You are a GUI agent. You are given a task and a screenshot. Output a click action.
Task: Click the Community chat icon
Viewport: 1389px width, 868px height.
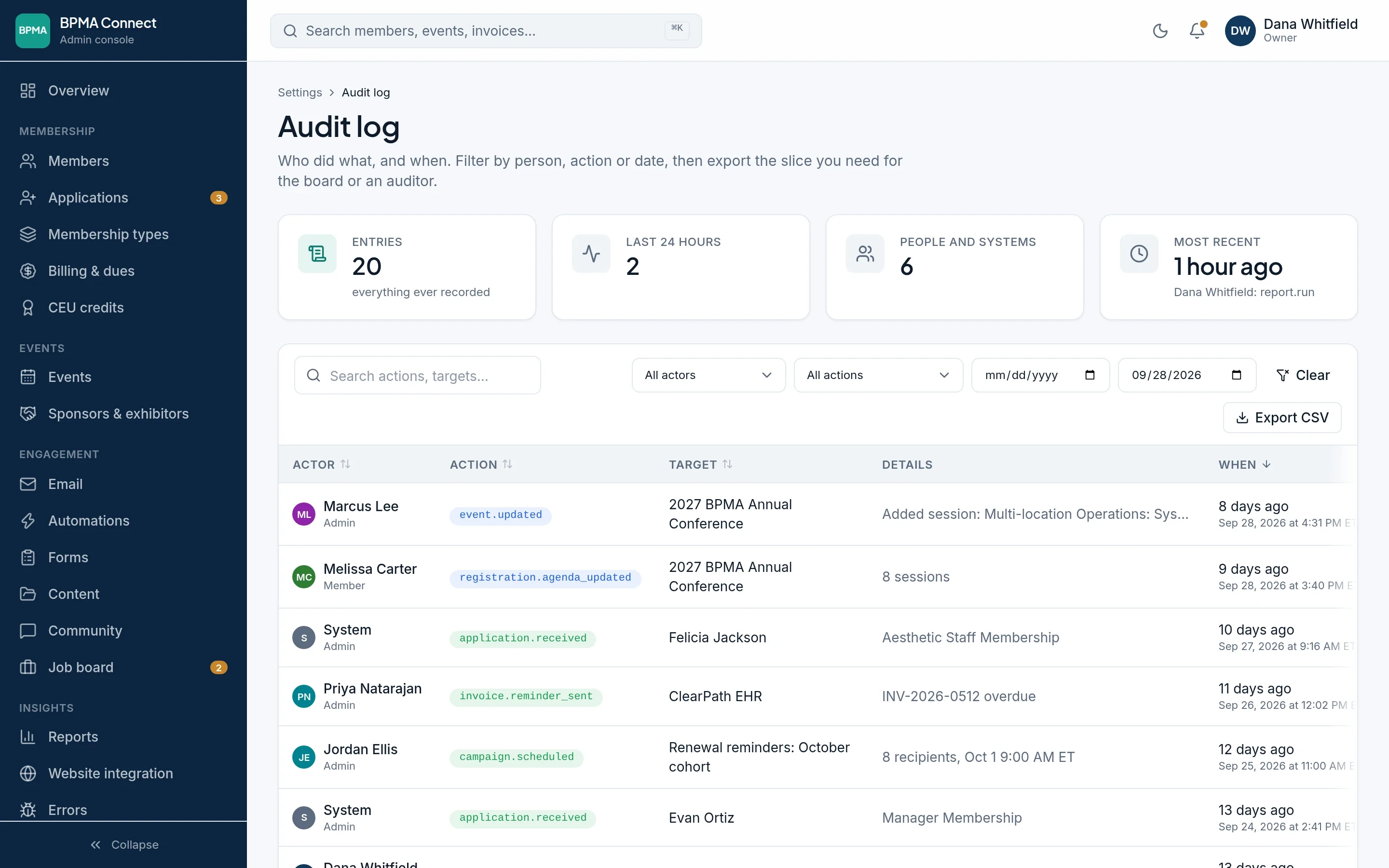pyautogui.click(x=27, y=631)
